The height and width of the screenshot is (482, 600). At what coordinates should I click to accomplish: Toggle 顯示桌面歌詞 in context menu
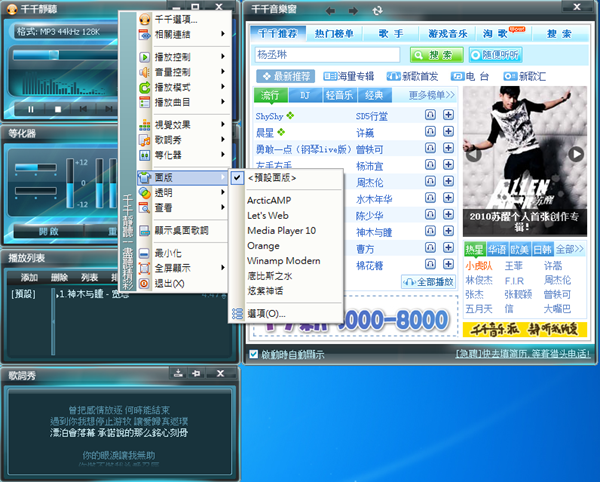pyautogui.click(x=180, y=230)
